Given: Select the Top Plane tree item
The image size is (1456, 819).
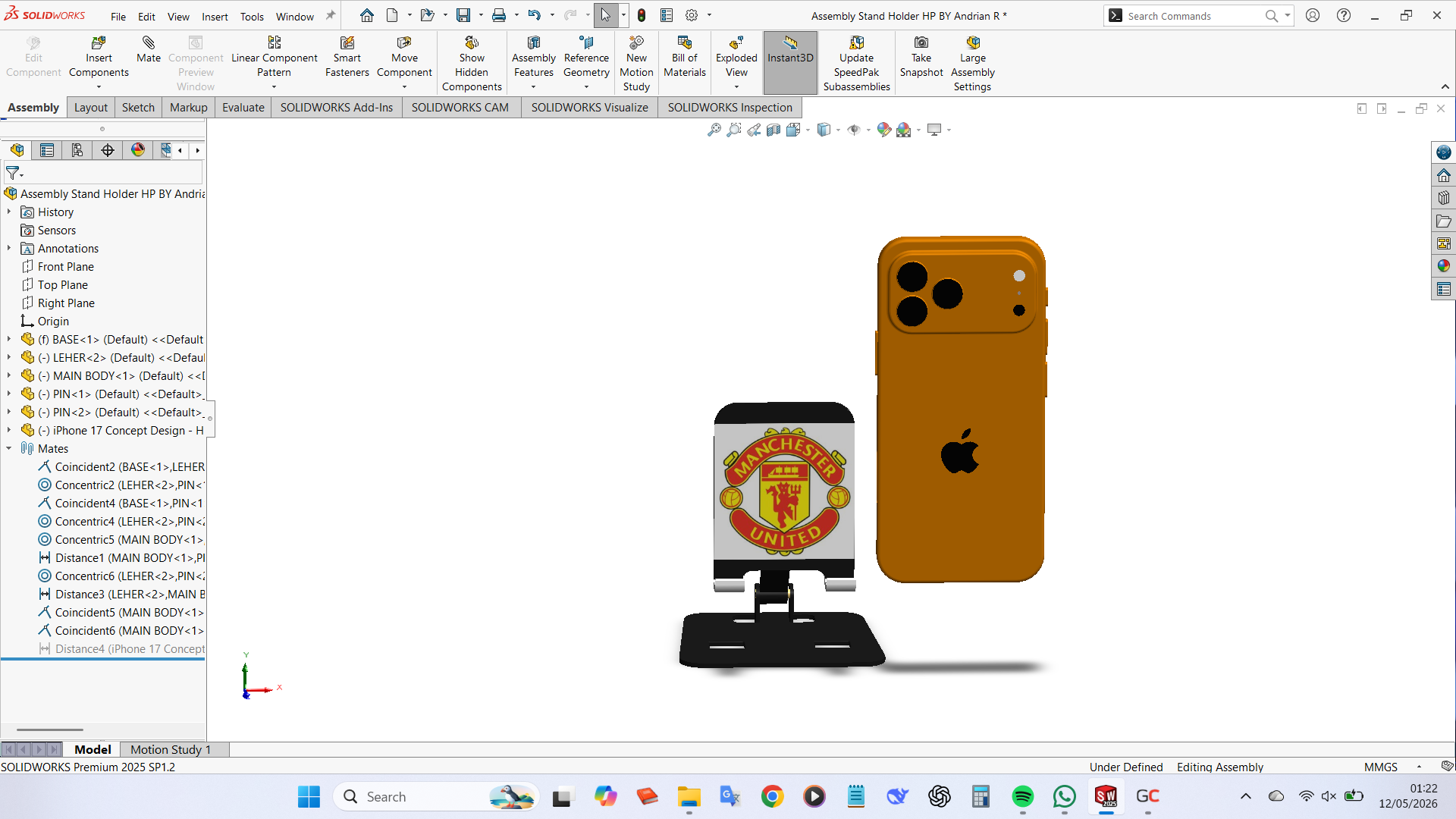Looking at the screenshot, I should click(x=63, y=285).
